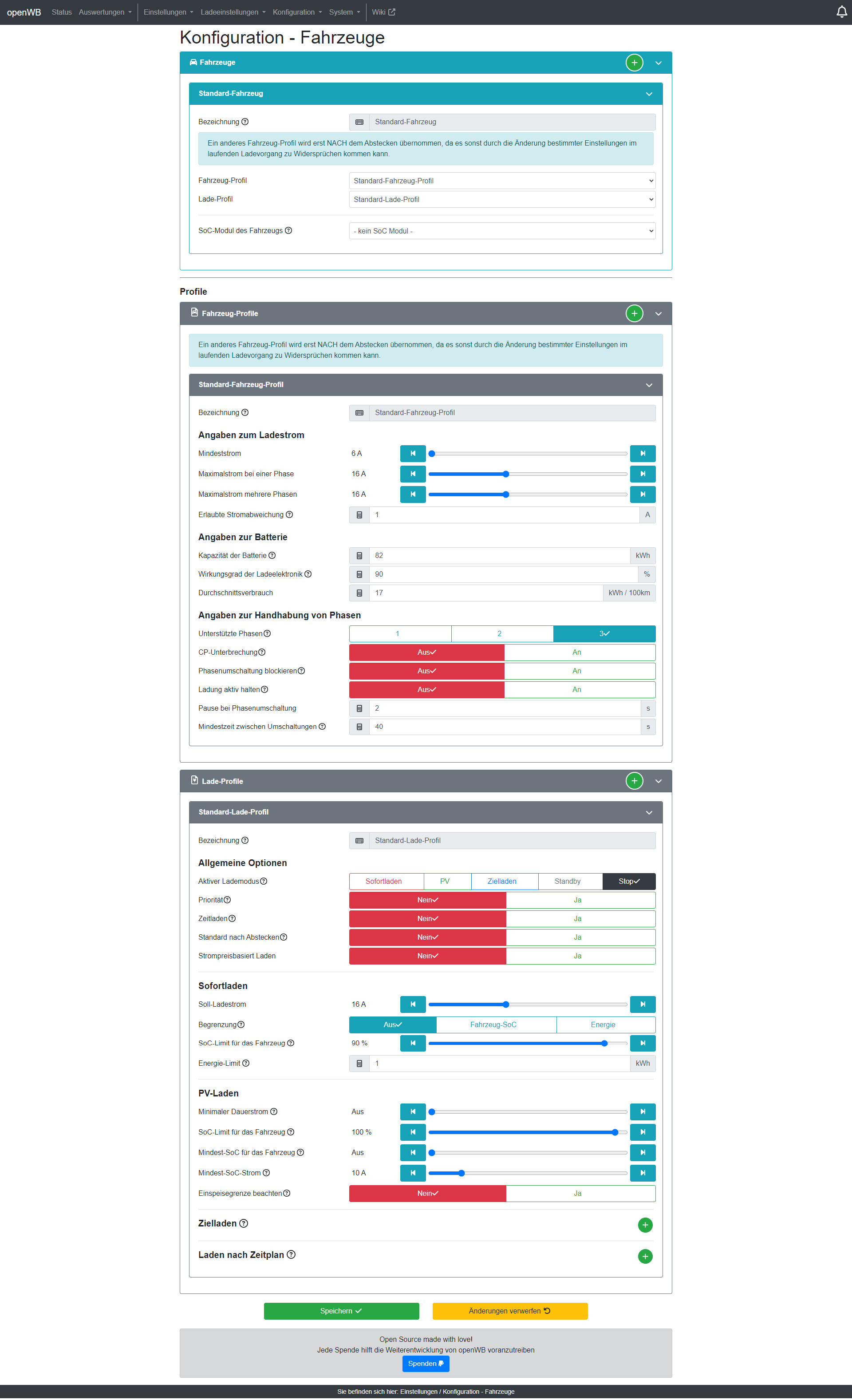
Task: Add a new vehicle with the Fahrzeuge plus icon
Action: pos(634,63)
